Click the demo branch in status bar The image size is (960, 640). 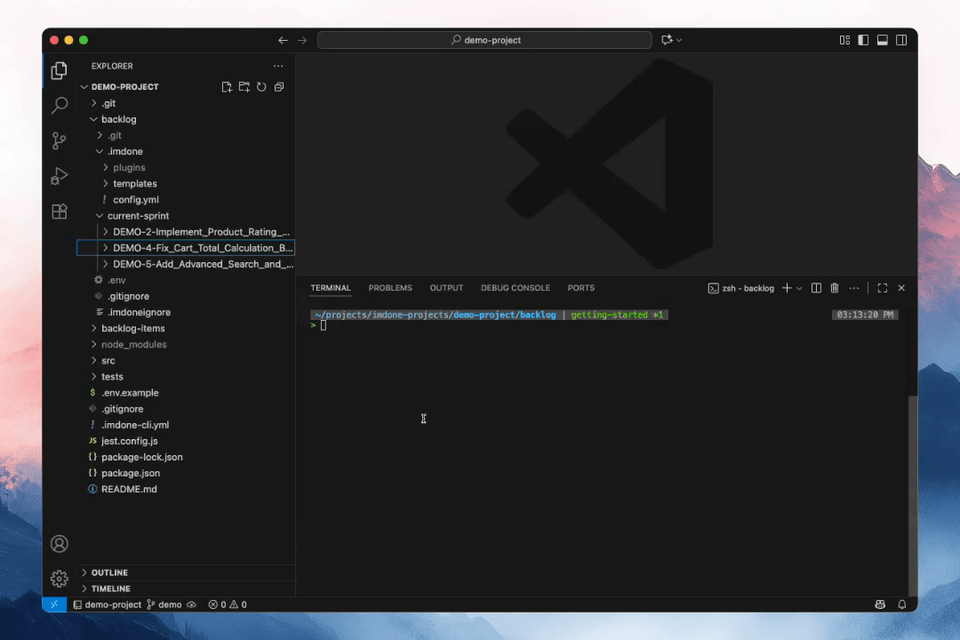[164, 605]
